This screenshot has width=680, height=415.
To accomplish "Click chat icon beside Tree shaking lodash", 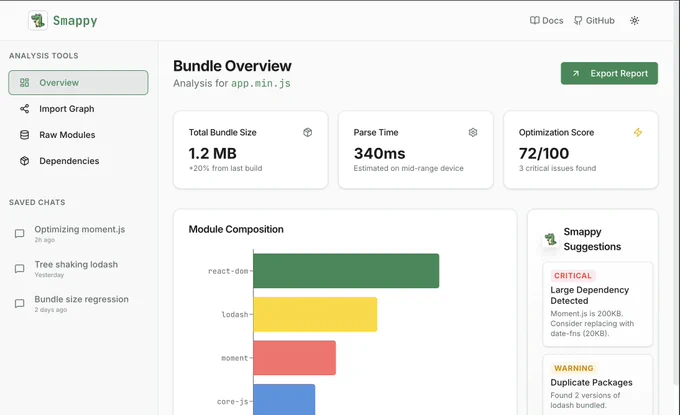I will [20, 269].
